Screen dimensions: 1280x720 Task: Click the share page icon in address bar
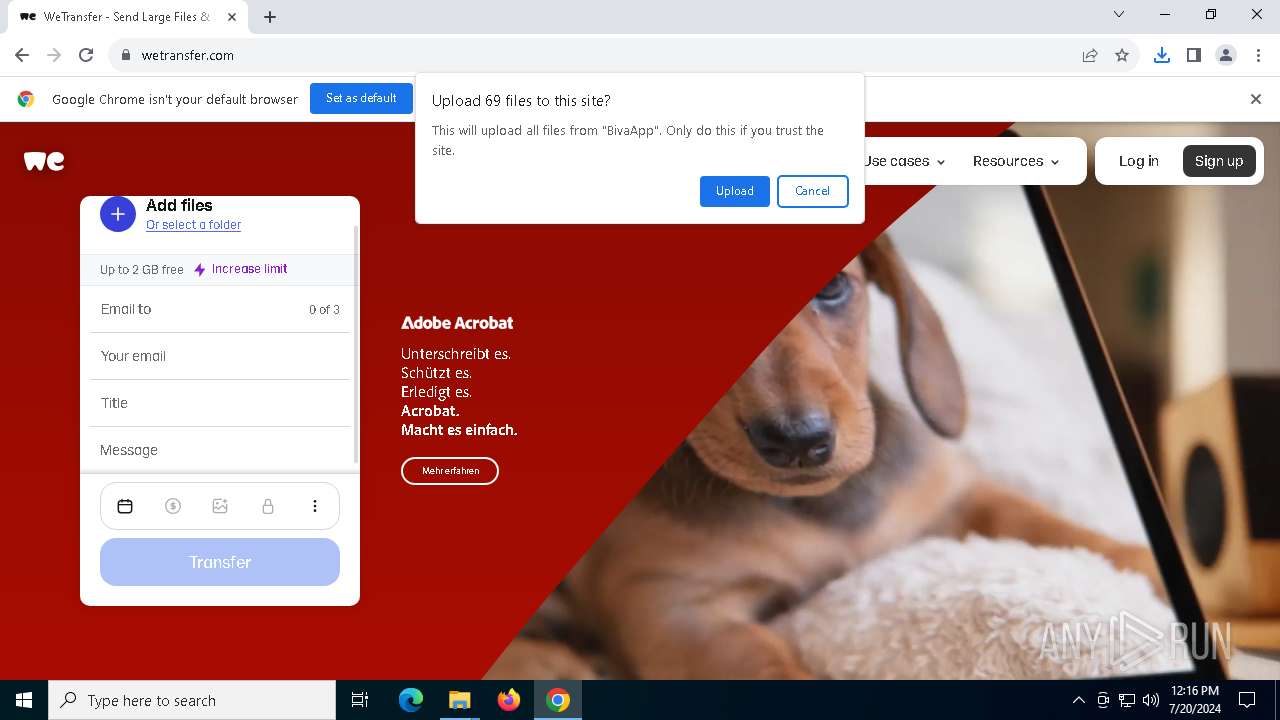[x=1090, y=55]
